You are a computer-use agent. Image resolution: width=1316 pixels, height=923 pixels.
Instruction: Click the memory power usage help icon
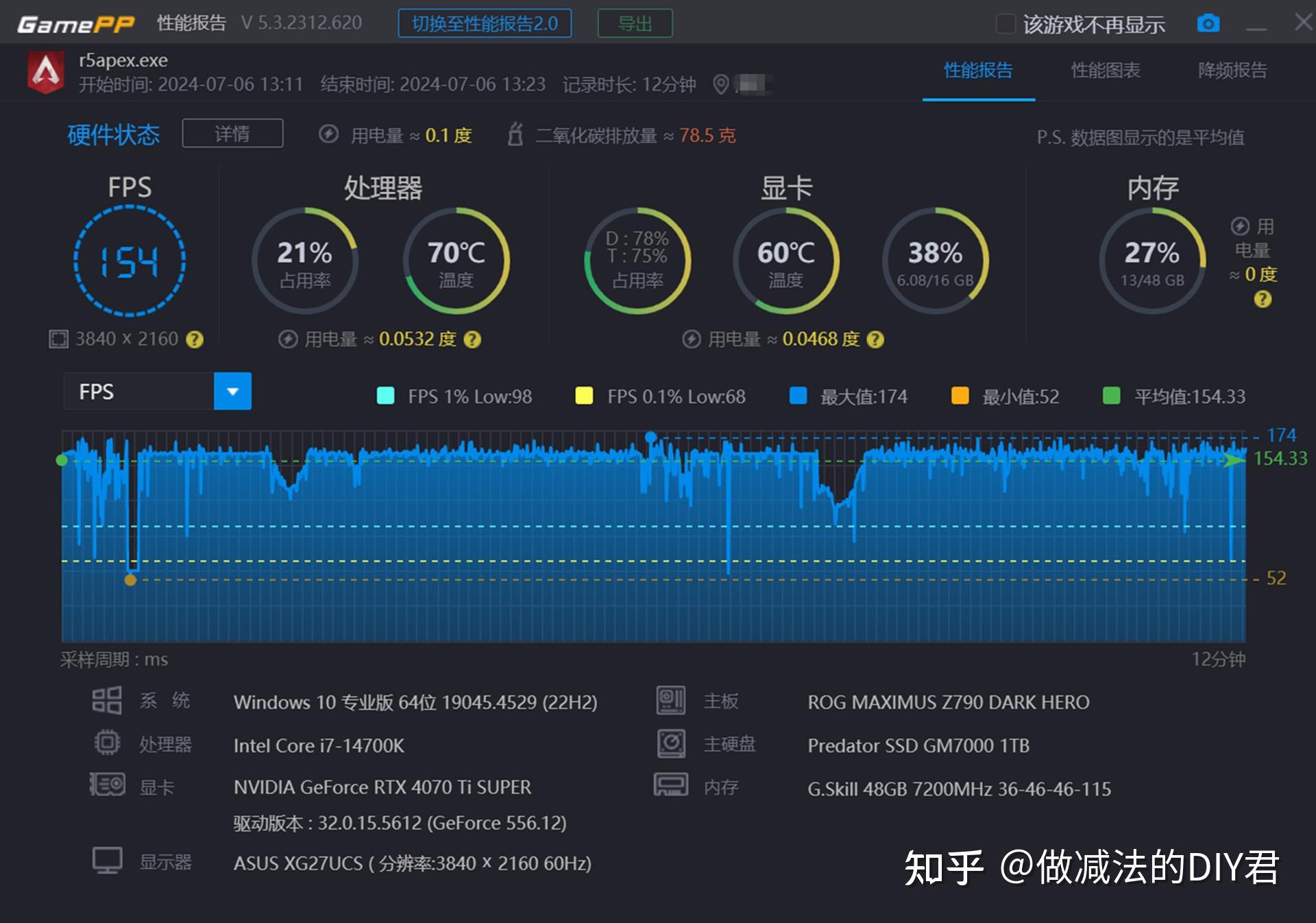pyautogui.click(x=1263, y=299)
